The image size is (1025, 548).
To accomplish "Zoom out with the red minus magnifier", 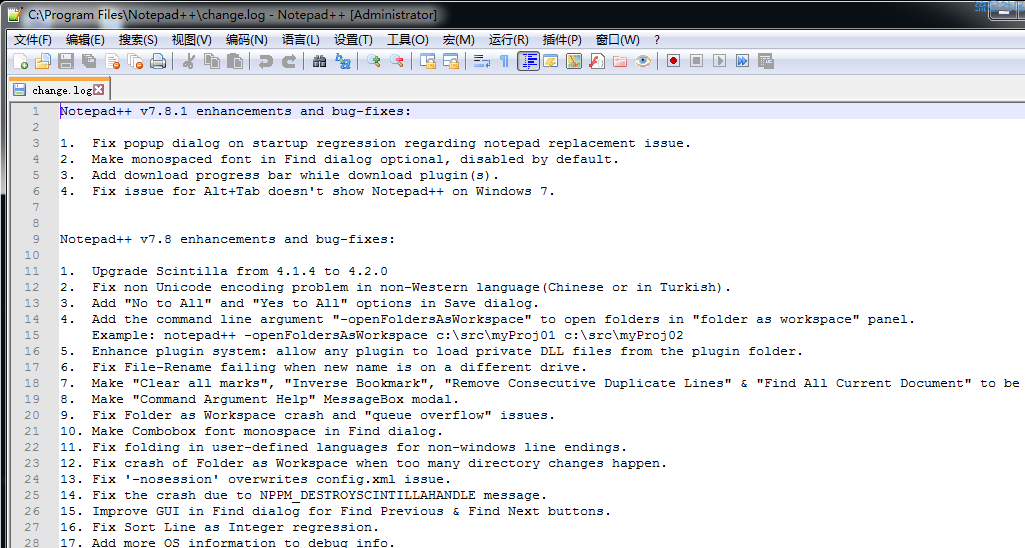I will coord(397,61).
